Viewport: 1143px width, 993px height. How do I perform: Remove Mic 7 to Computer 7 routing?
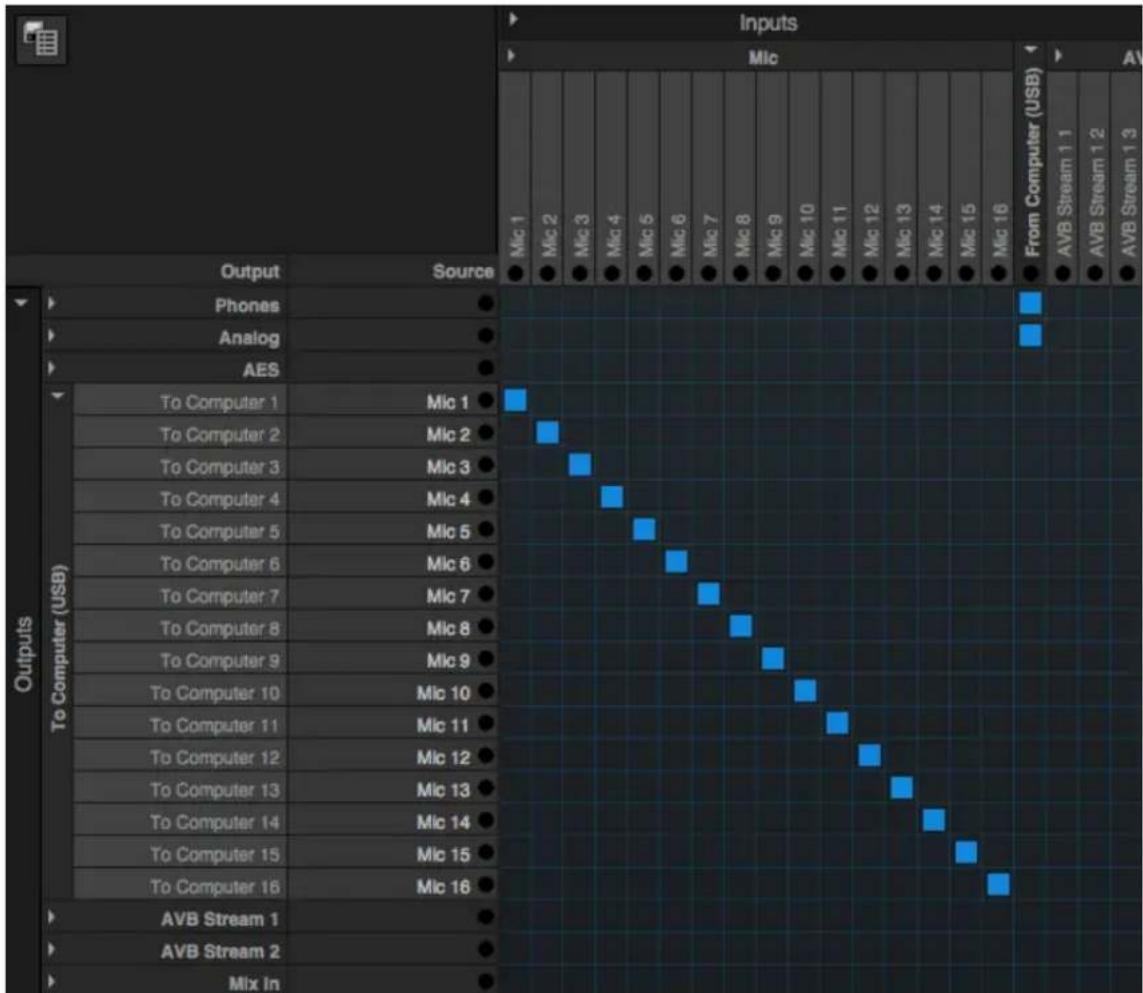coord(709,593)
